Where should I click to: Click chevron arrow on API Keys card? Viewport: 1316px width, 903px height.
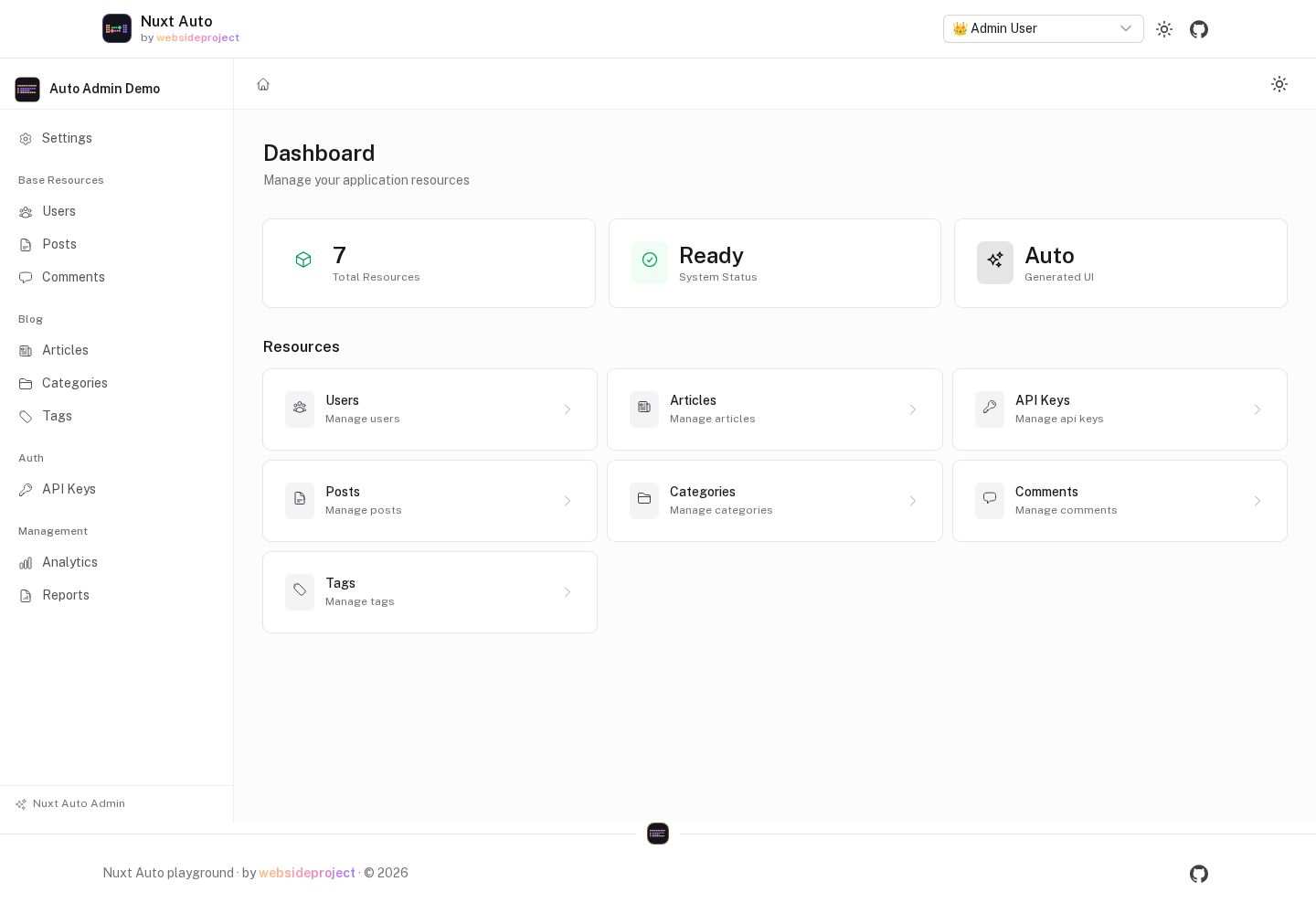(1258, 409)
